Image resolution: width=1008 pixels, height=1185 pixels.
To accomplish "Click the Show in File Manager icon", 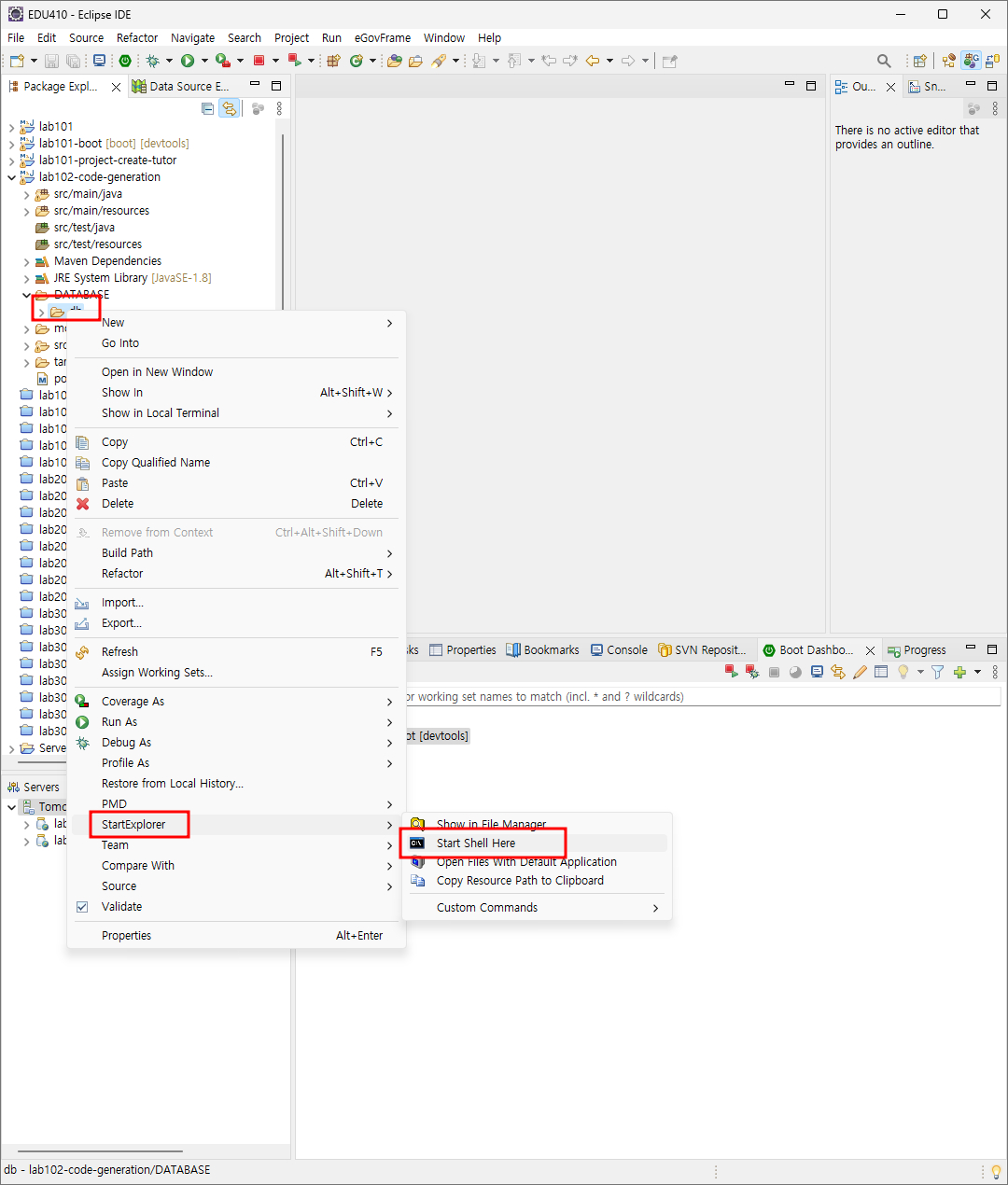I will 418,825.
